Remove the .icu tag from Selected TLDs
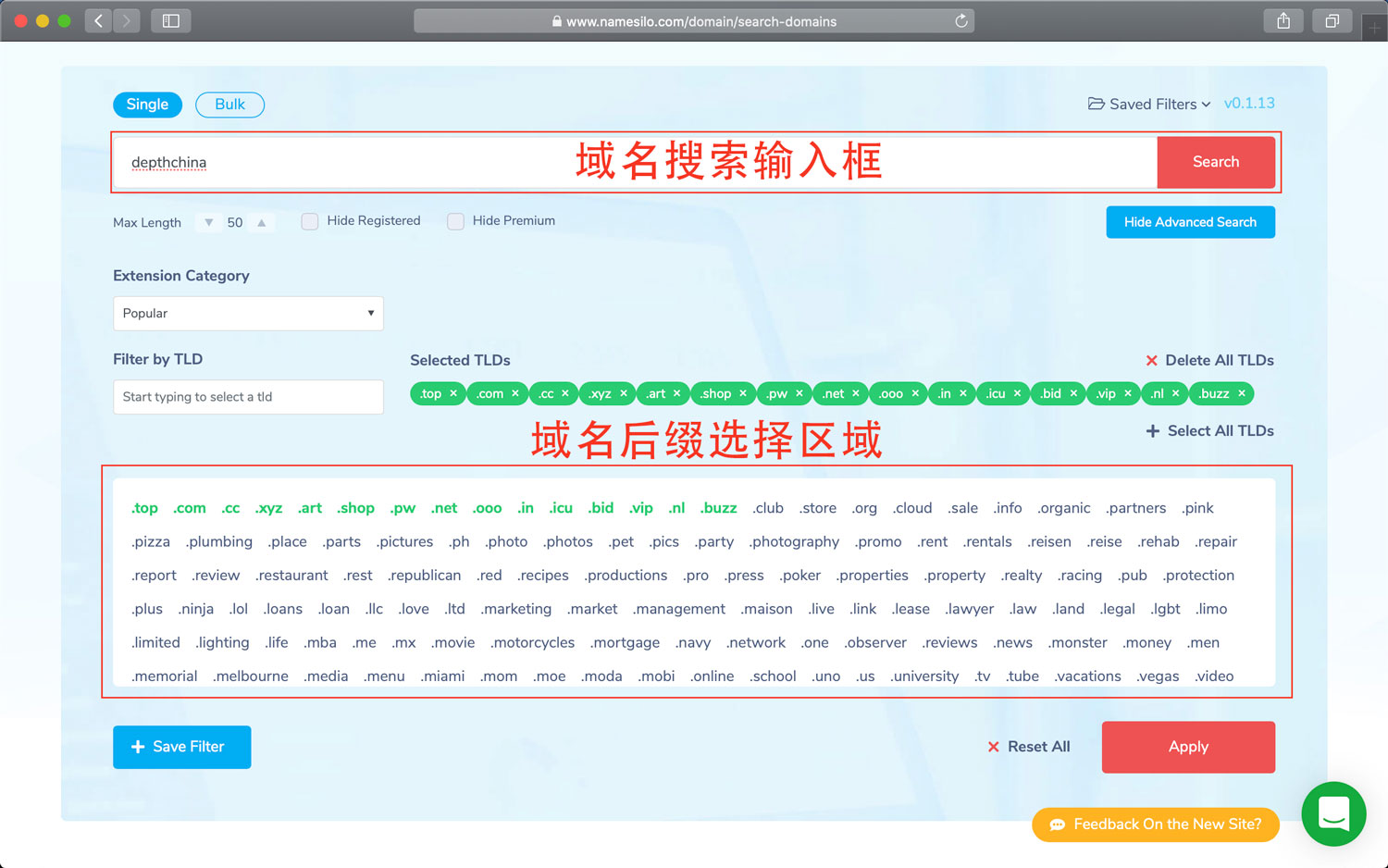 pos(1017,393)
